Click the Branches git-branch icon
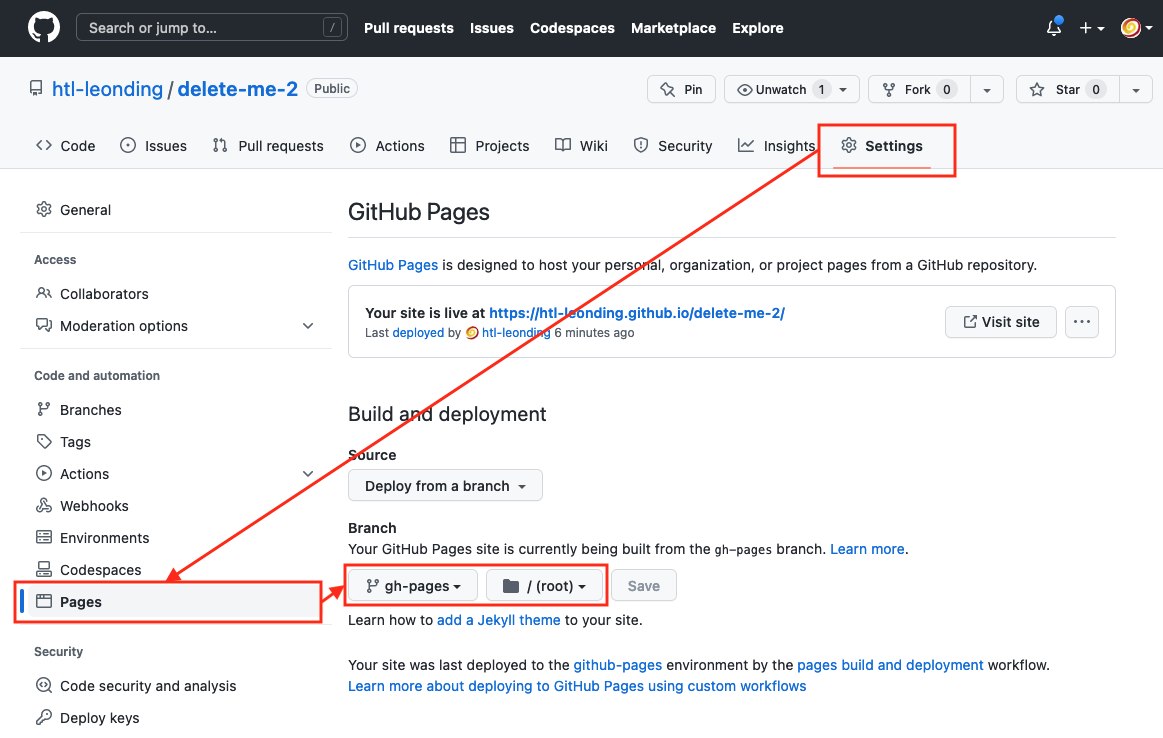The width and height of the screenshot is (1163, 738). click(44, 409)
